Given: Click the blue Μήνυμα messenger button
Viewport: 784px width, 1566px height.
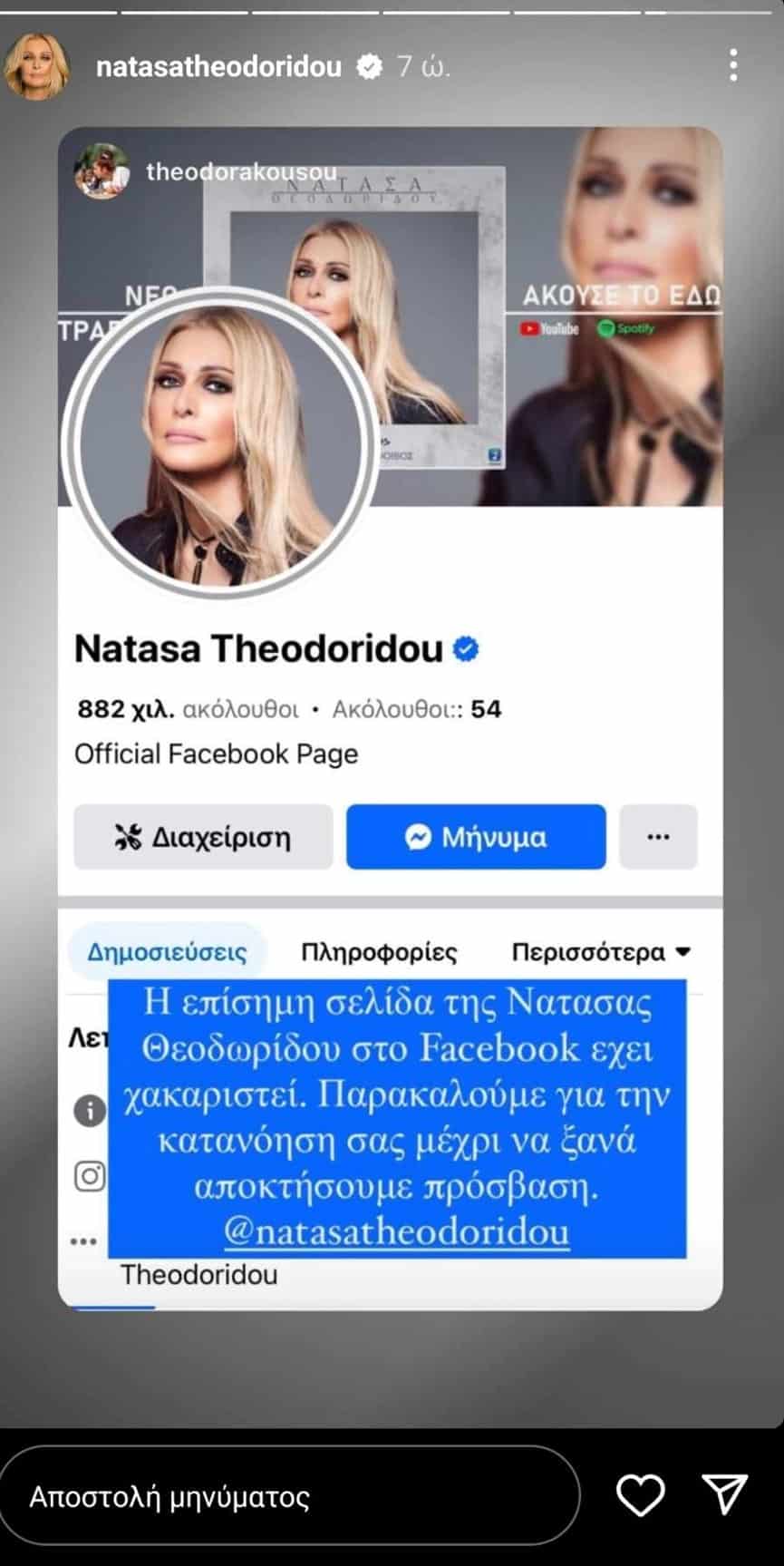Looking at the screenshot, I should pos(476,836).
